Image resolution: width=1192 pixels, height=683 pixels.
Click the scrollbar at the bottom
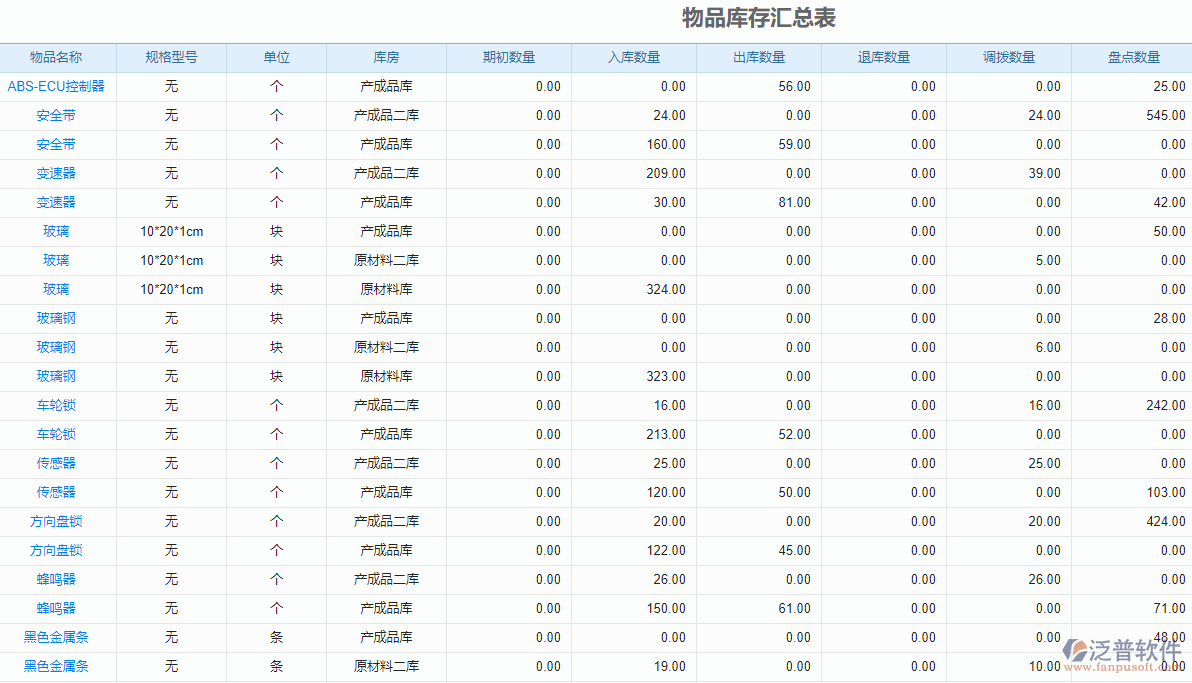coord(596,680)
